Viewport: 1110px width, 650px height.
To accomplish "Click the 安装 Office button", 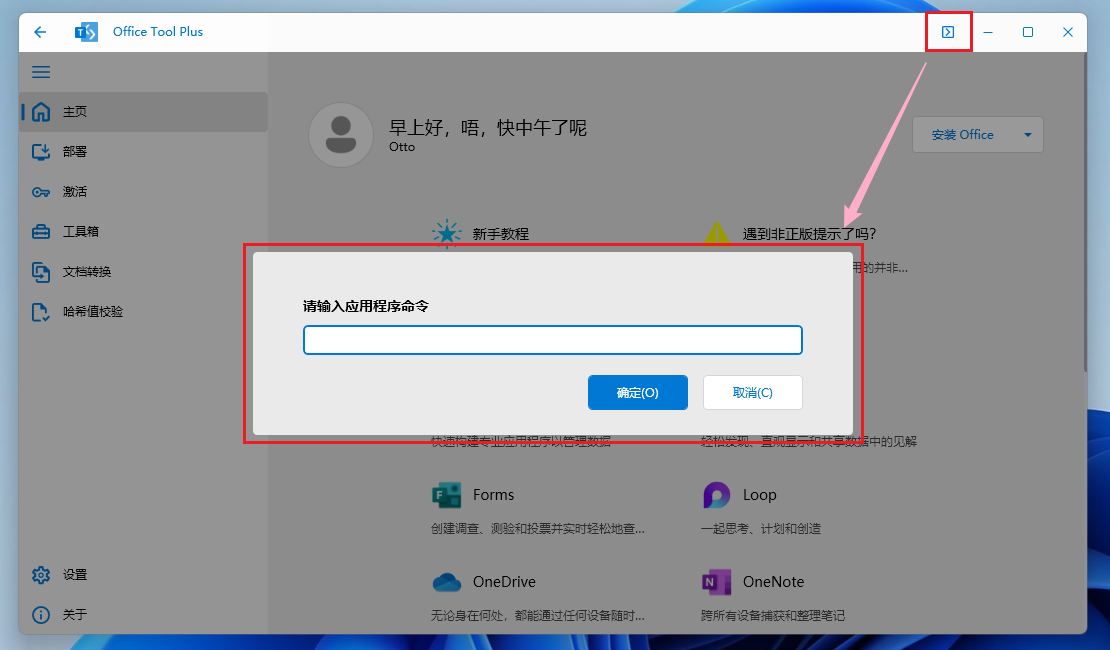I will pos(962,135).
